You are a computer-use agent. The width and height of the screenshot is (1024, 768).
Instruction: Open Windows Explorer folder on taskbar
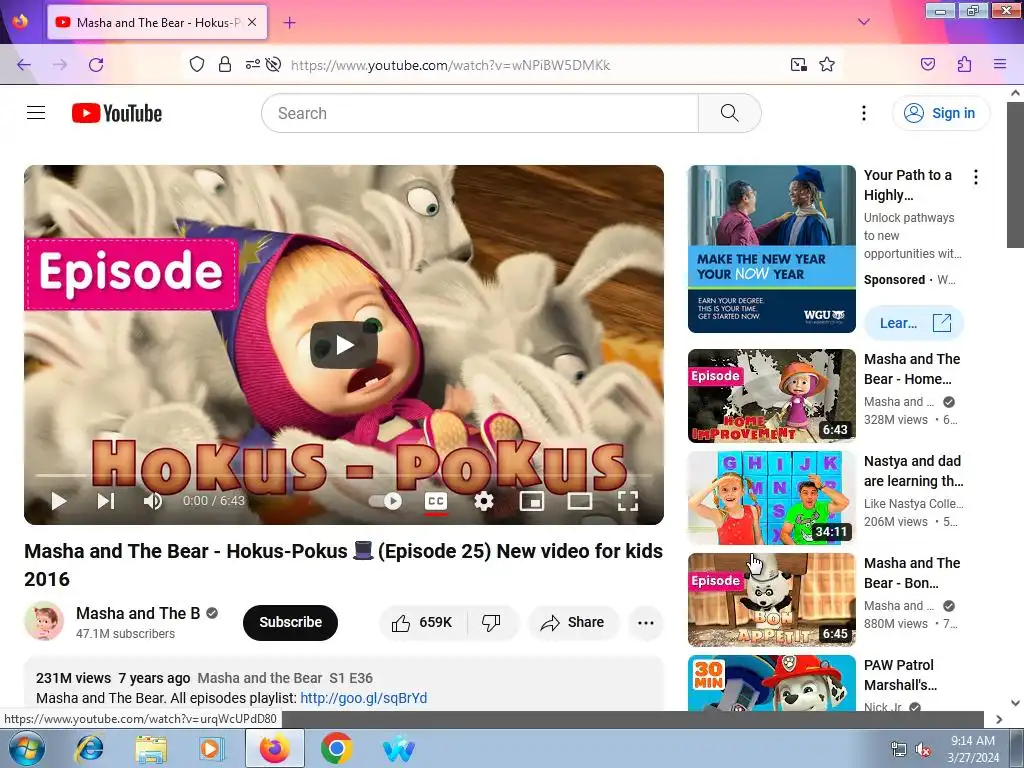[x=151, y=748]
